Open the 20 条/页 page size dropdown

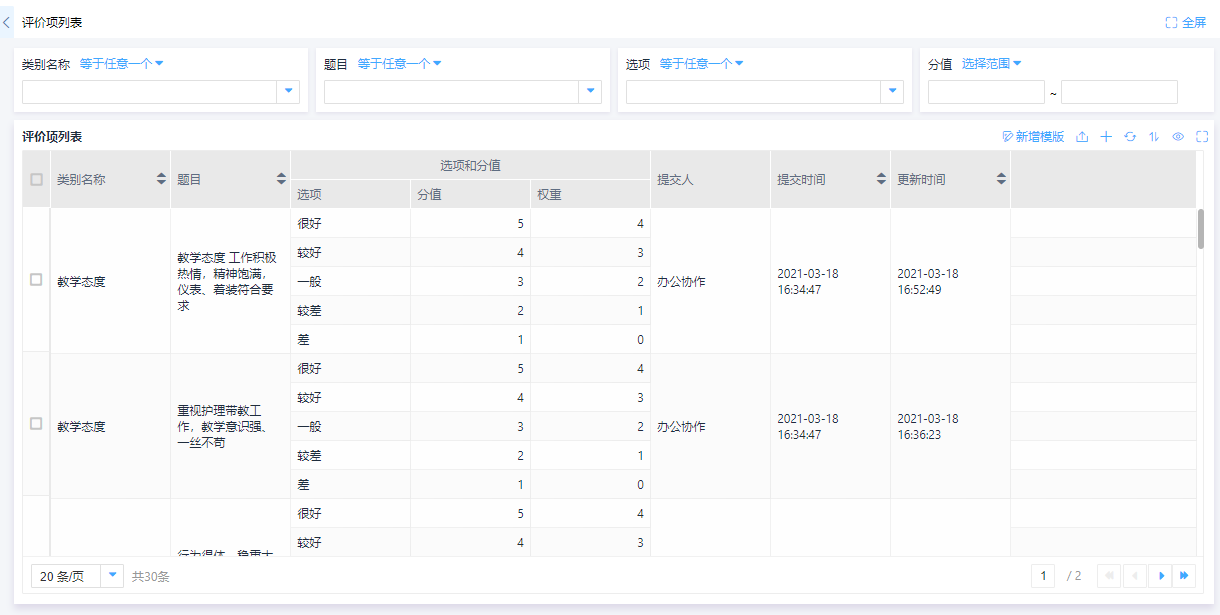pyautogui.click(x=112, y=575)
